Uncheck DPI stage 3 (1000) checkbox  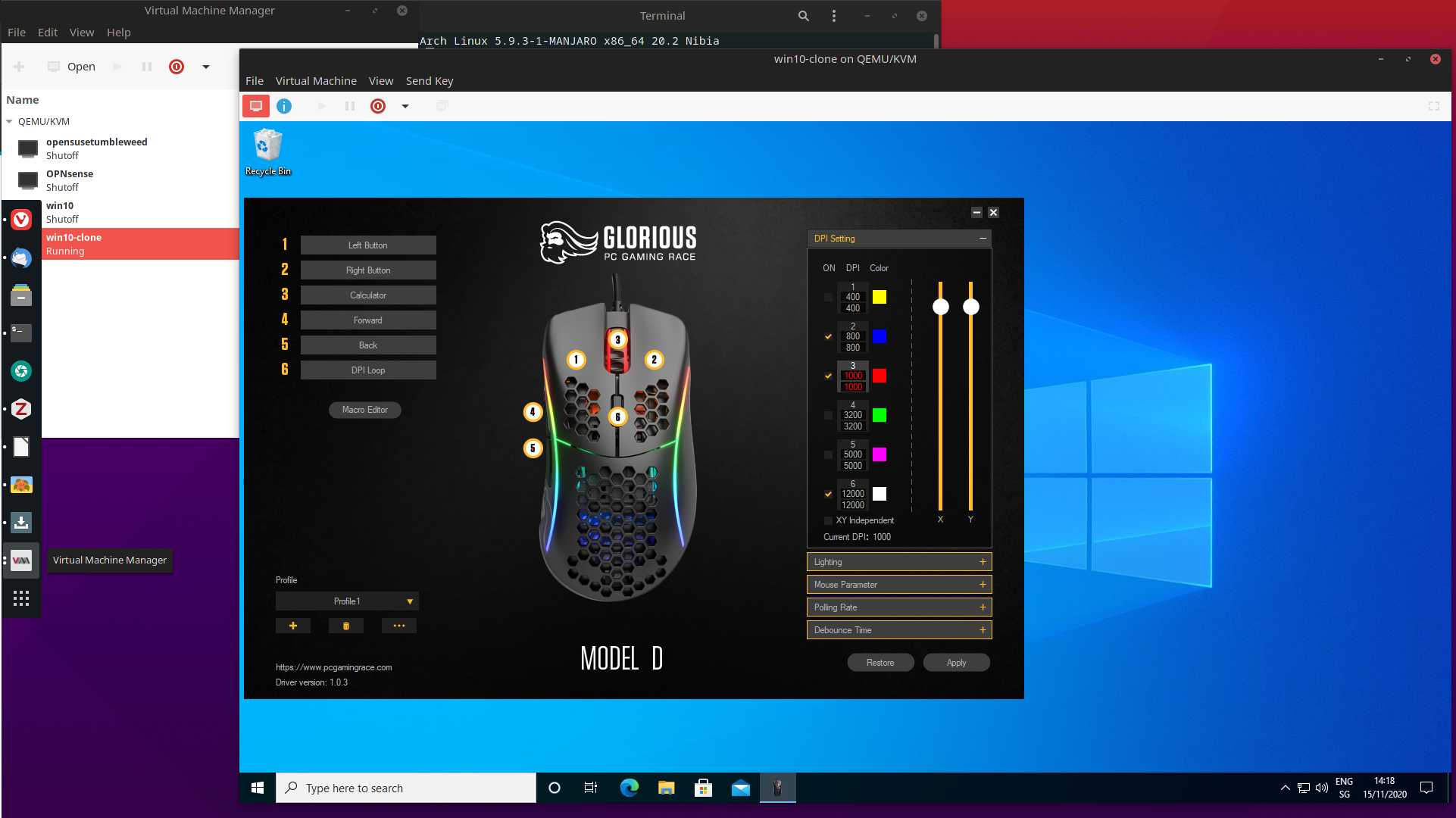tap(828, 376)
